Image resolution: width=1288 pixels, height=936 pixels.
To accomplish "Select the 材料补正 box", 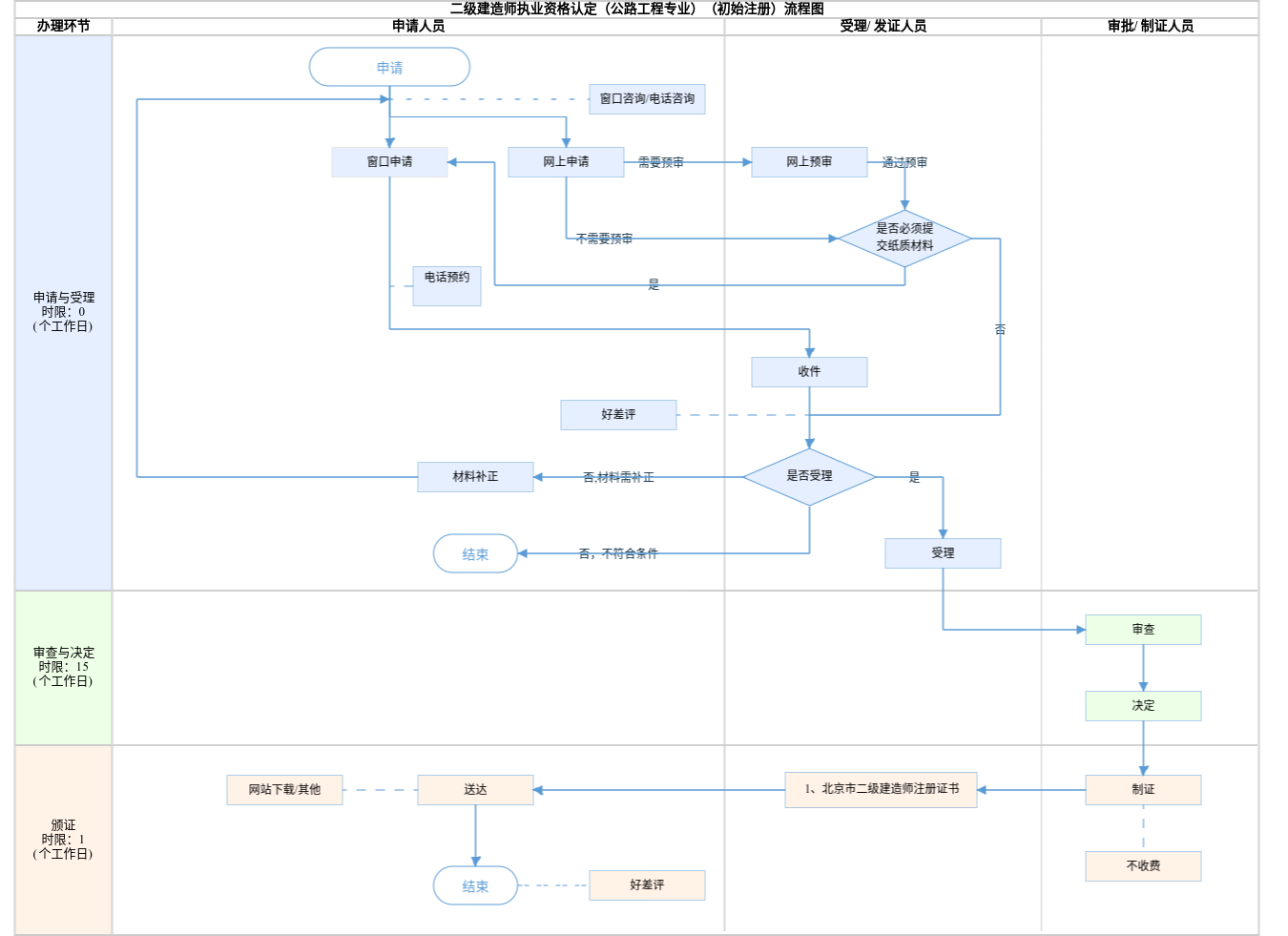I will [475, 477].
